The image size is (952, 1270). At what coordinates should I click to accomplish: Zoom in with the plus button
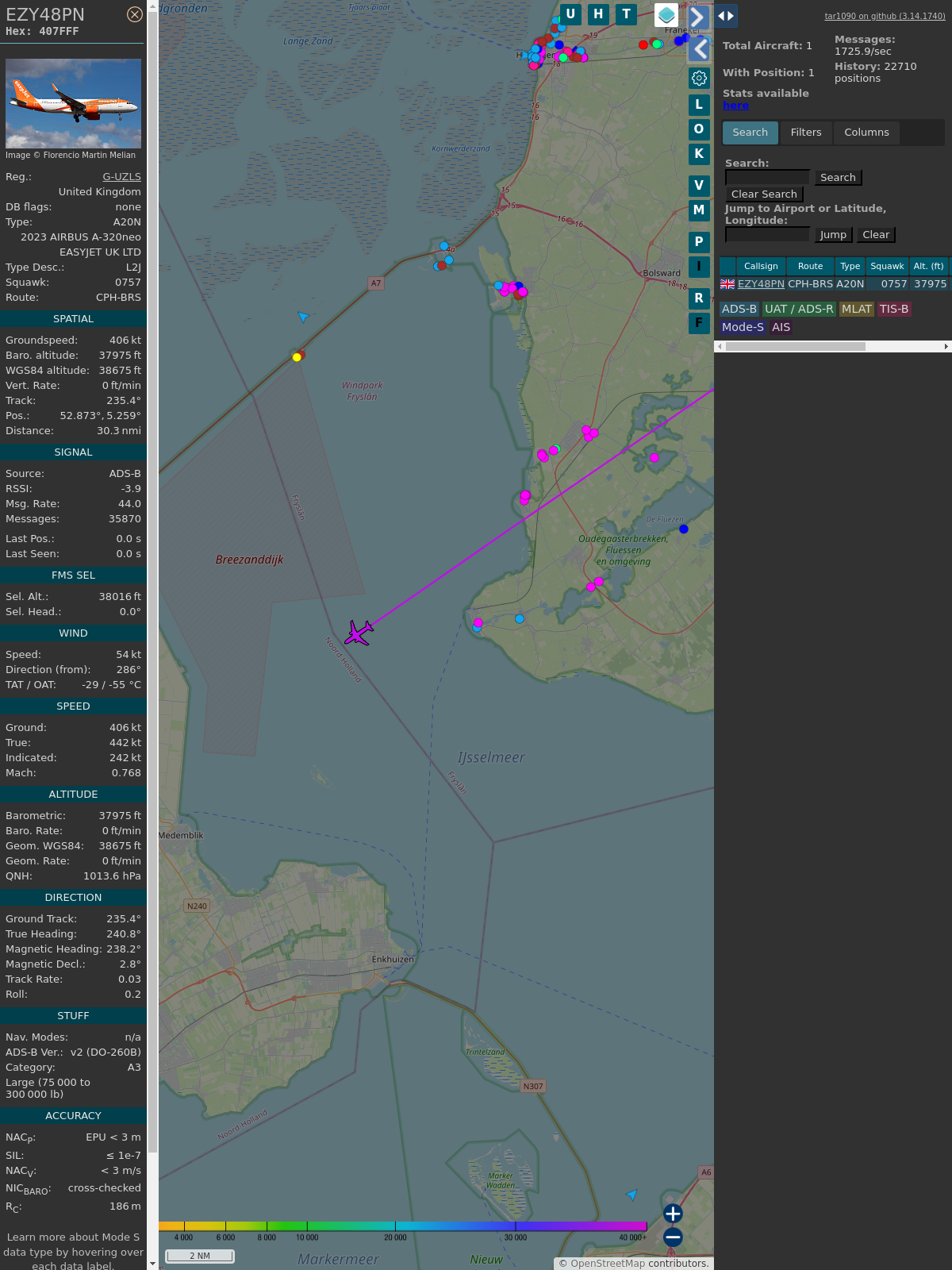(x=673, y=1214)
